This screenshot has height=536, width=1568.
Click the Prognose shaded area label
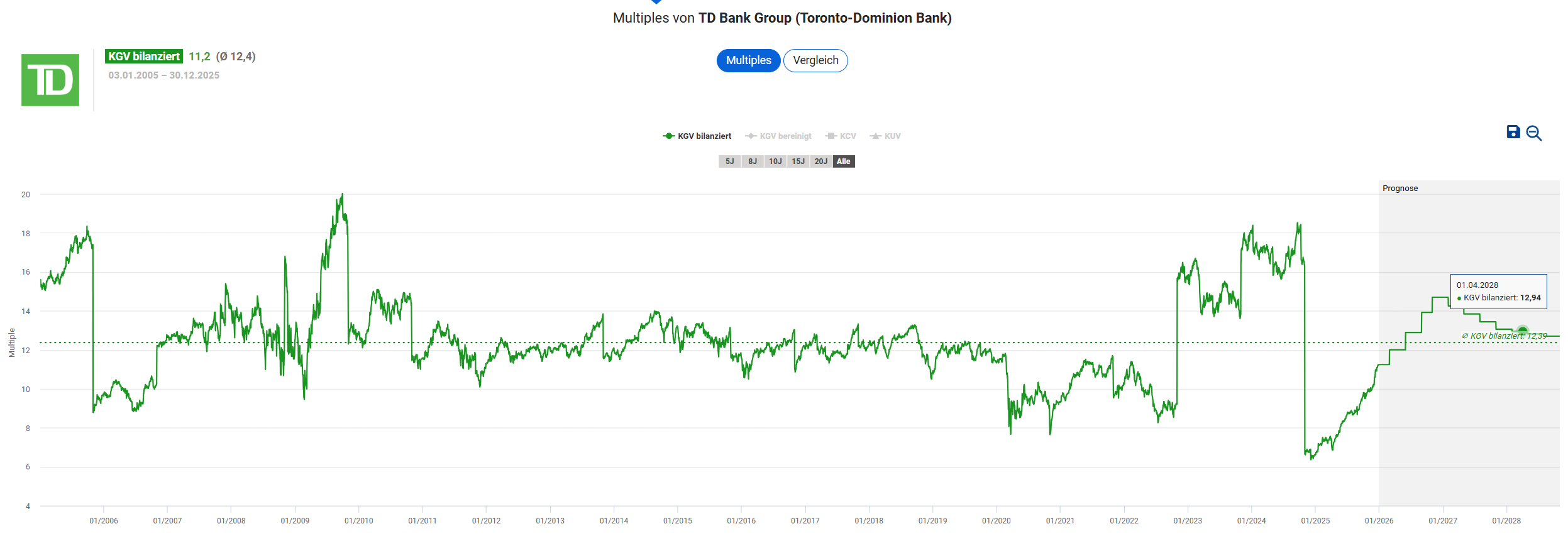point(1400,189)
